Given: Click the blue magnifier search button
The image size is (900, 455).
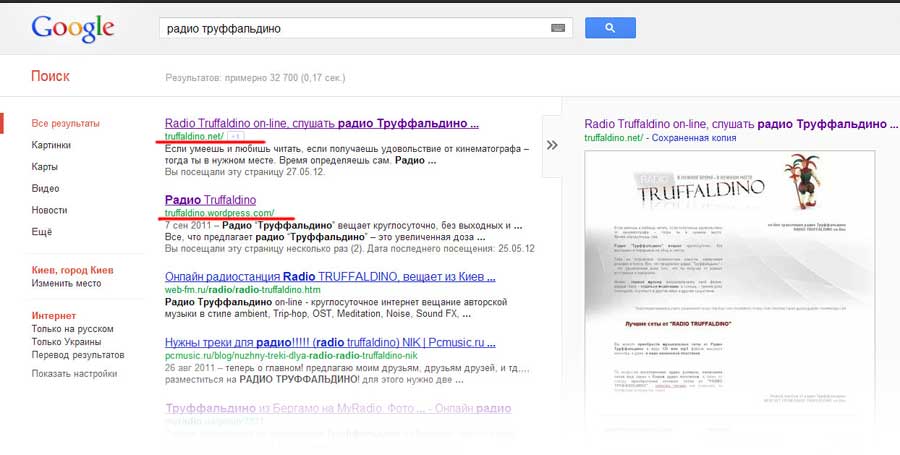Looking at the screenshot, I should [x=610, y=28].
